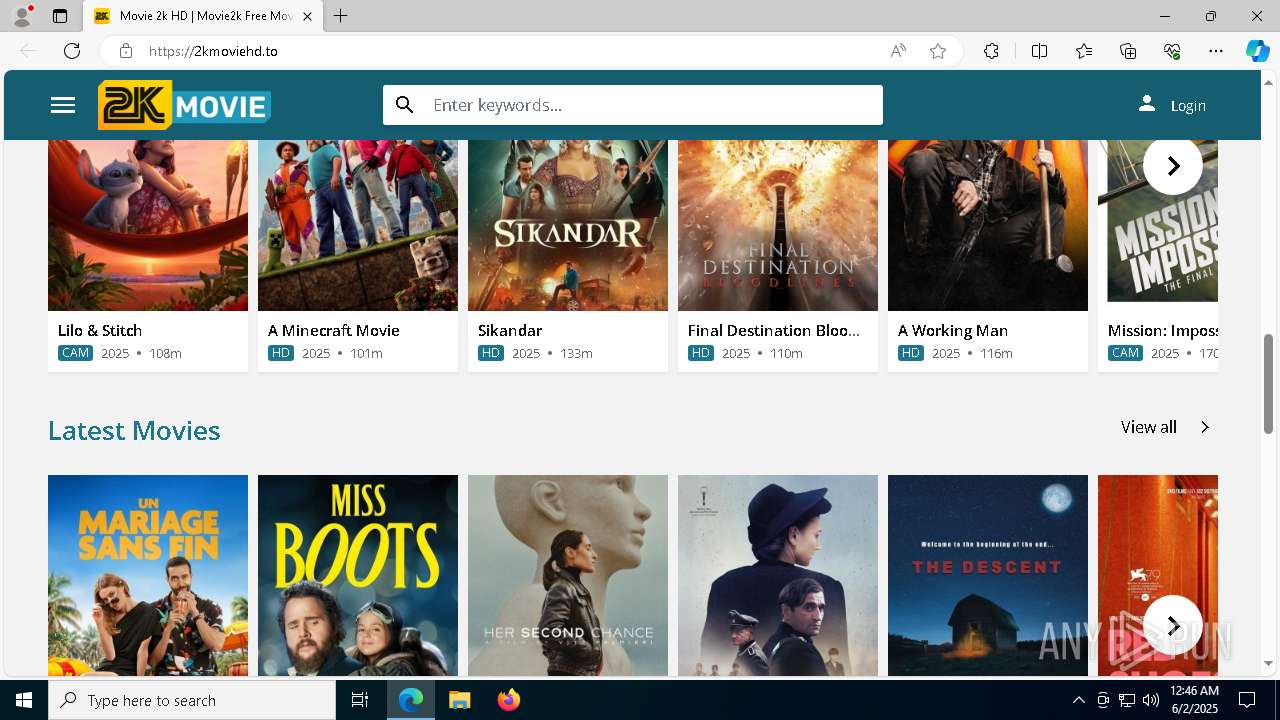Close the Movie 2k HD tab
This screenshot has height=720, width=1280.
click(x=308, y=16)
